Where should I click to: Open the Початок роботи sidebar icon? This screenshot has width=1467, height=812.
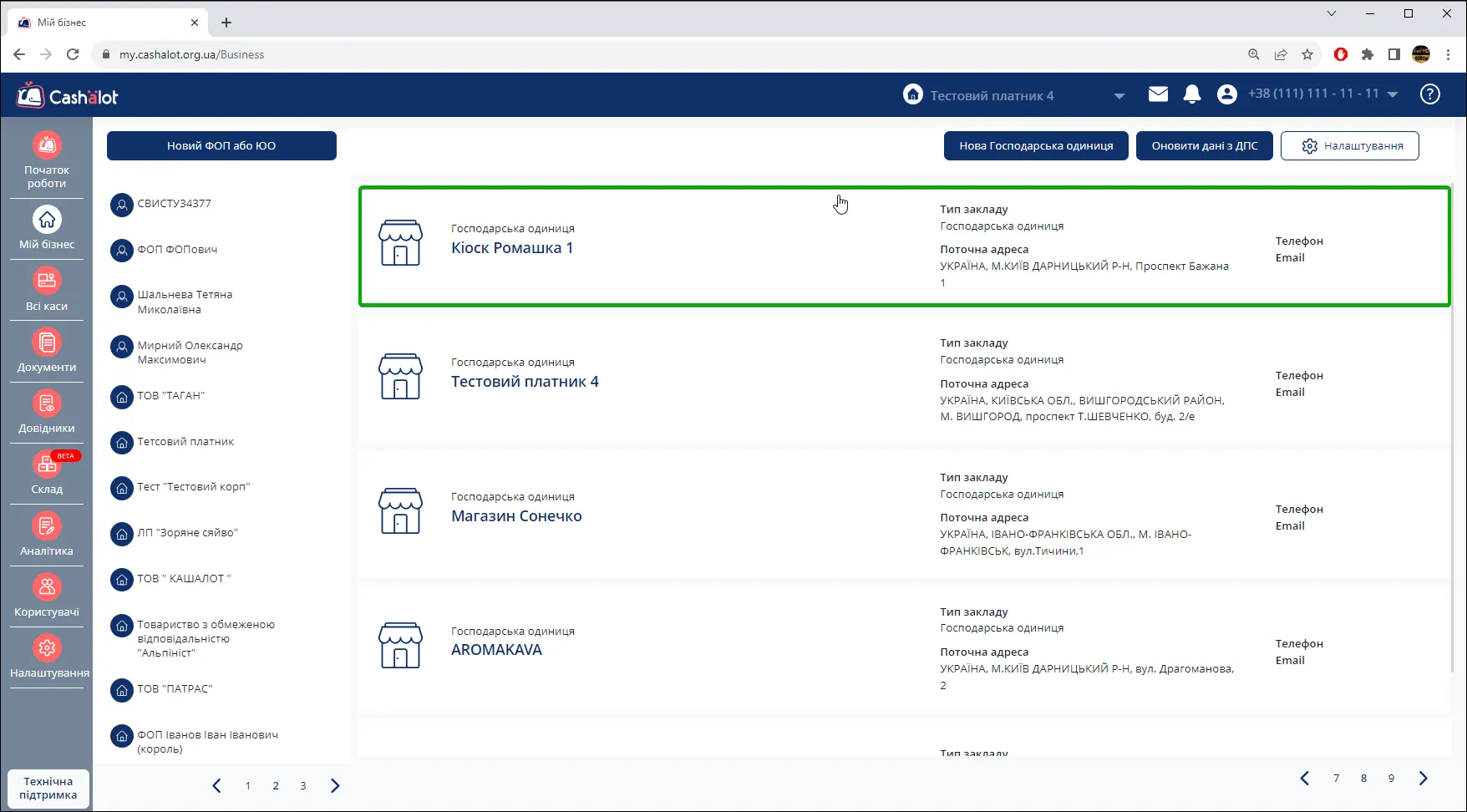tap(47, 145)
